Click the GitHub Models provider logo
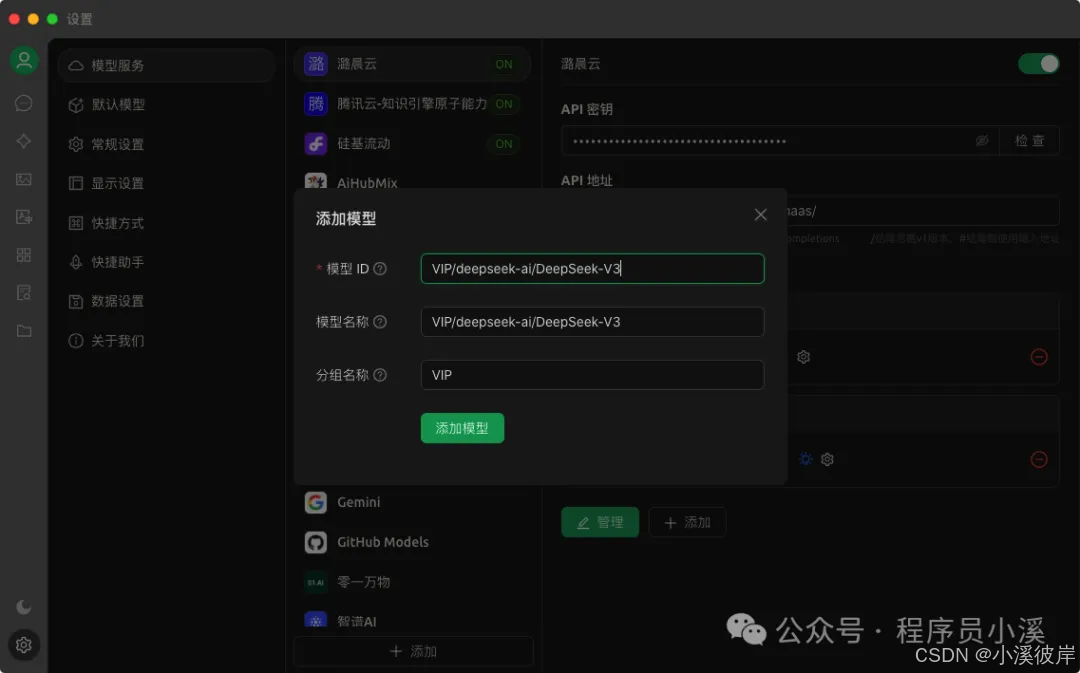This screenshot has height=673, width=1080. click(316, 542)
